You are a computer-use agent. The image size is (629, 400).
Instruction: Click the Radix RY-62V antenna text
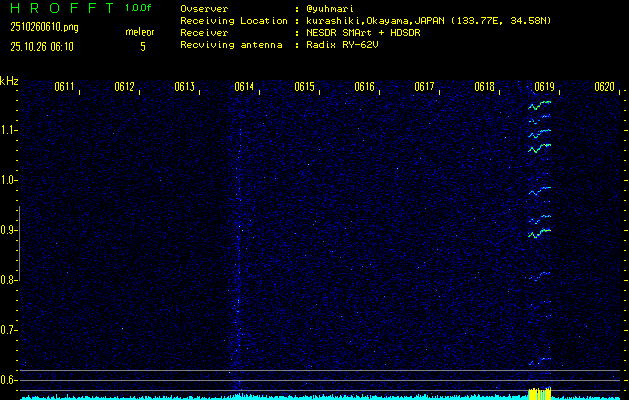[x=346, y=45]
